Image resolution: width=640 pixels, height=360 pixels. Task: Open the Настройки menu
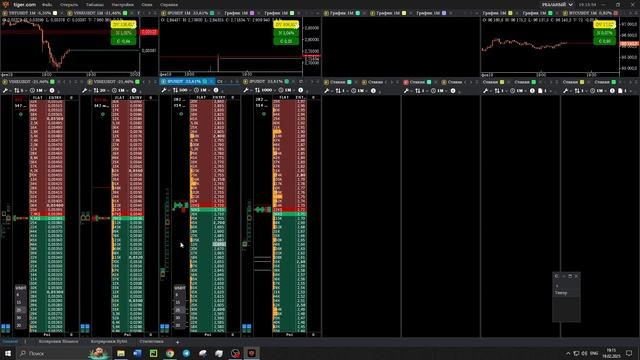point(122,4)
